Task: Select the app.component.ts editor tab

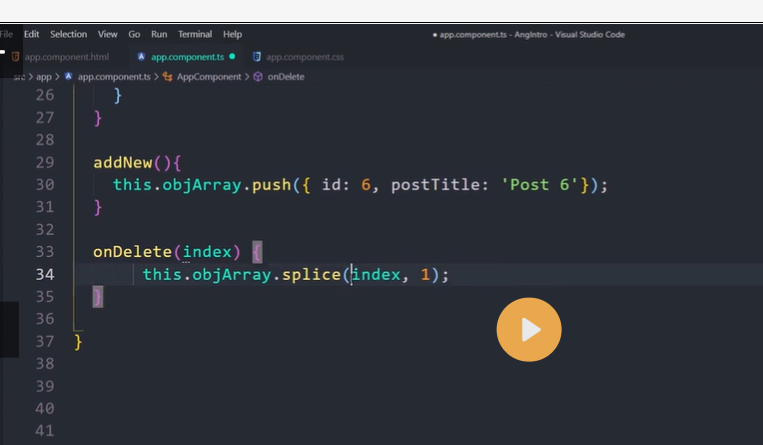Action: (x=186, y=57)
